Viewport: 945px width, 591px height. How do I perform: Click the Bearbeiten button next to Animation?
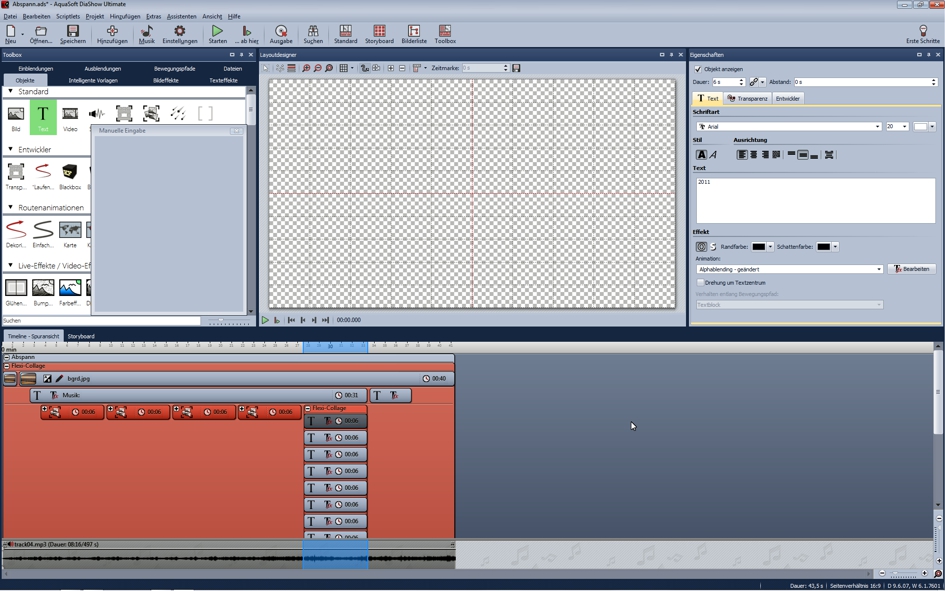click(911, 269)
